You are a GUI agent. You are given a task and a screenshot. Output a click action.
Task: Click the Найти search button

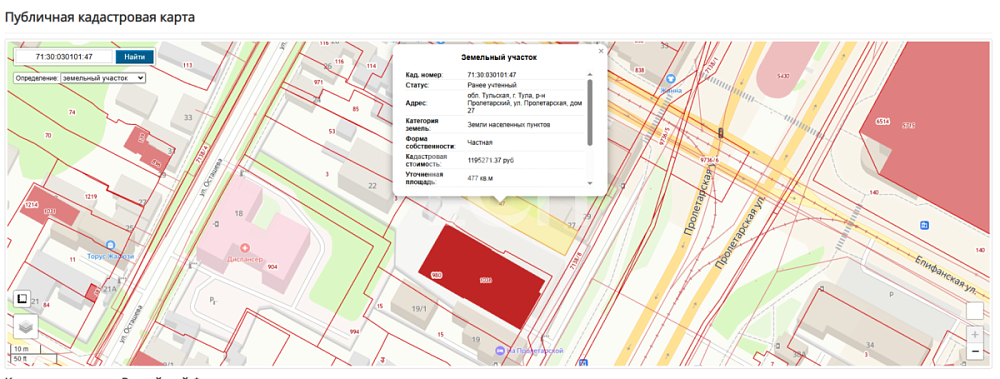(135, 57)
